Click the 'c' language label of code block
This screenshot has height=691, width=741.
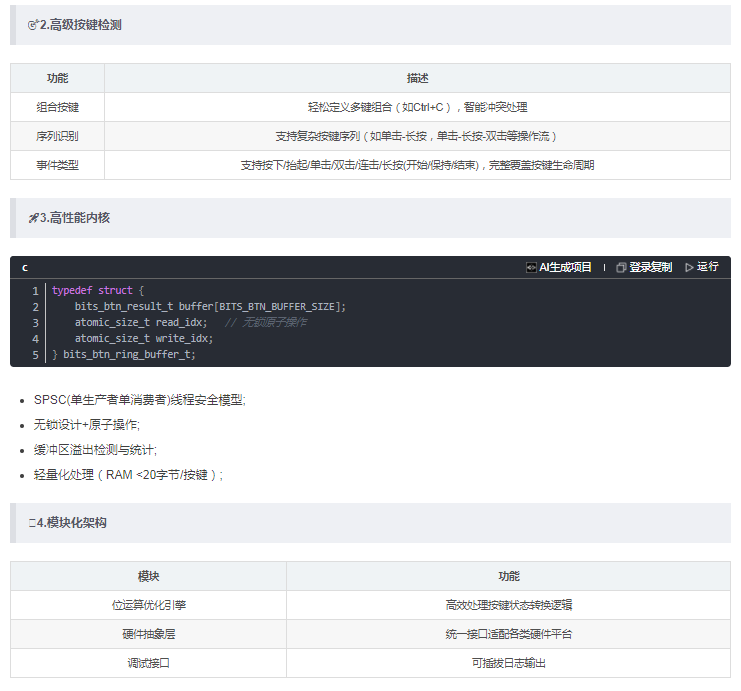click(25, 268)
